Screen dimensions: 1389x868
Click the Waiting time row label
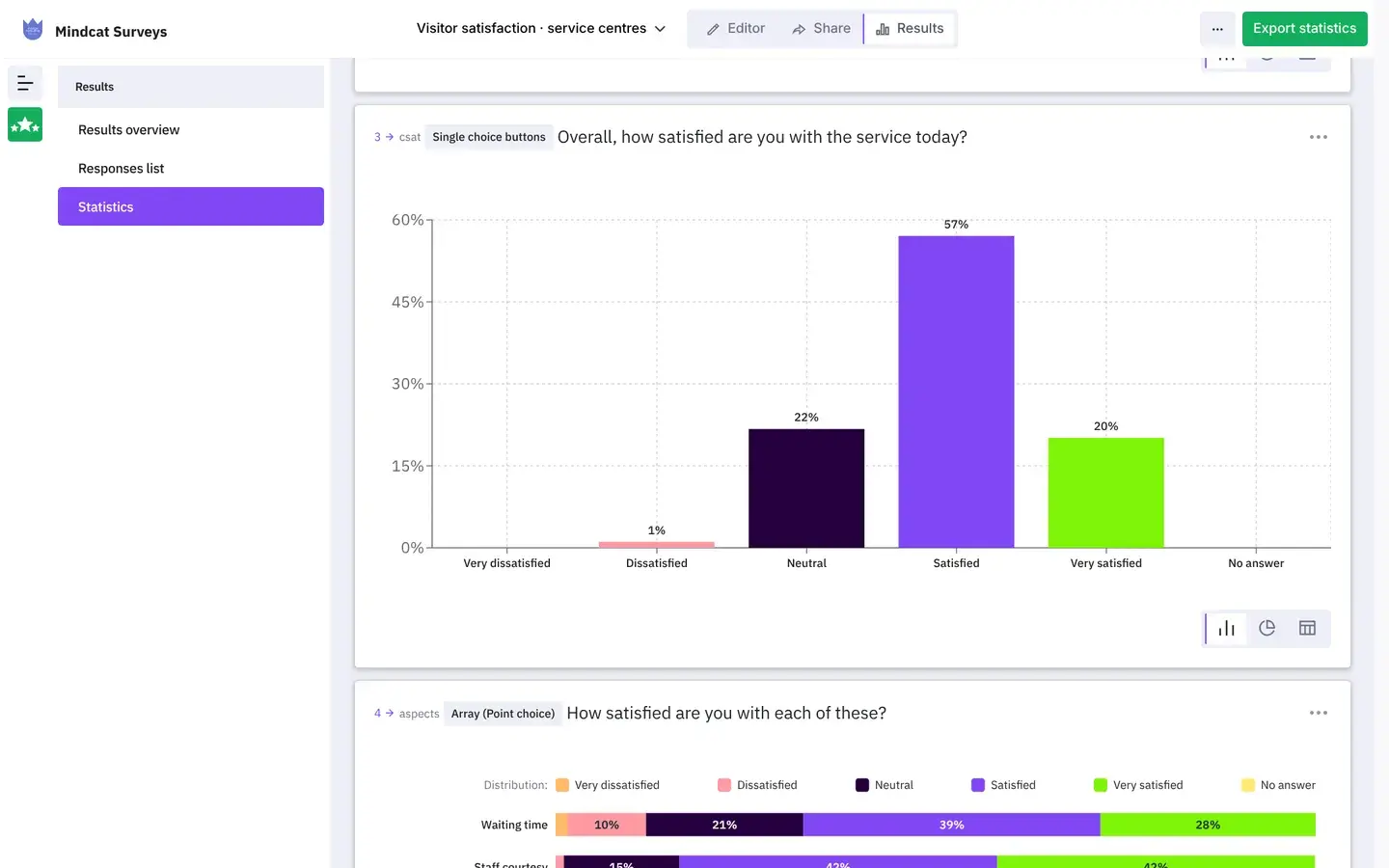[514, 825]
